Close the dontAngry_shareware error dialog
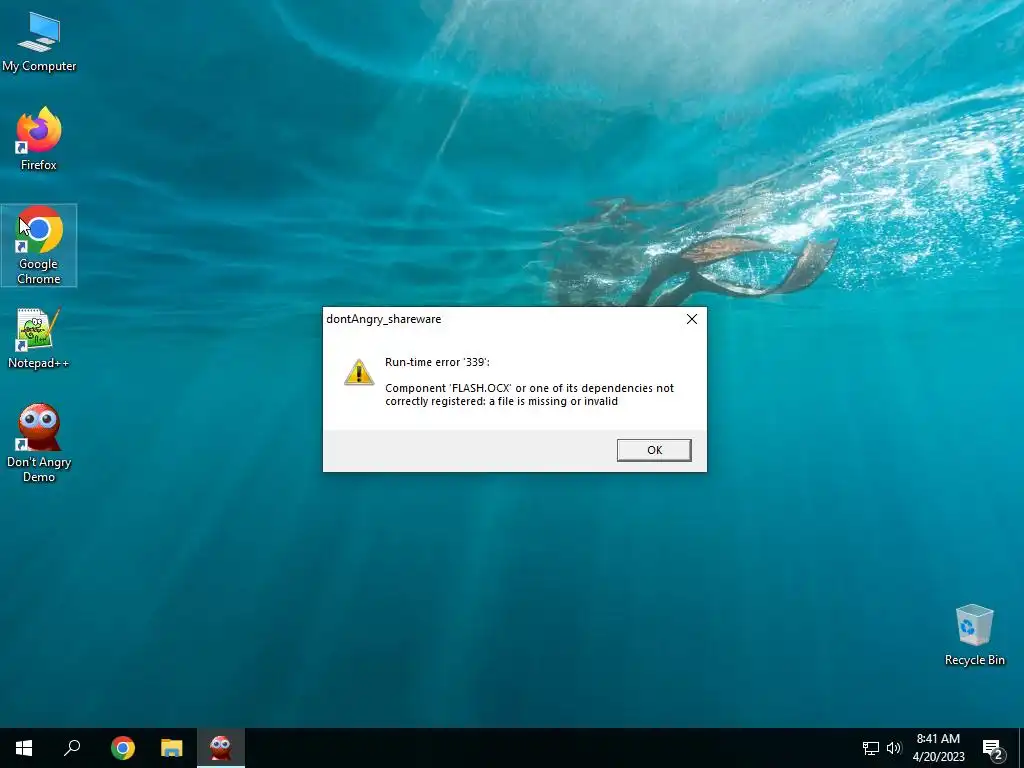 (692, 319)
